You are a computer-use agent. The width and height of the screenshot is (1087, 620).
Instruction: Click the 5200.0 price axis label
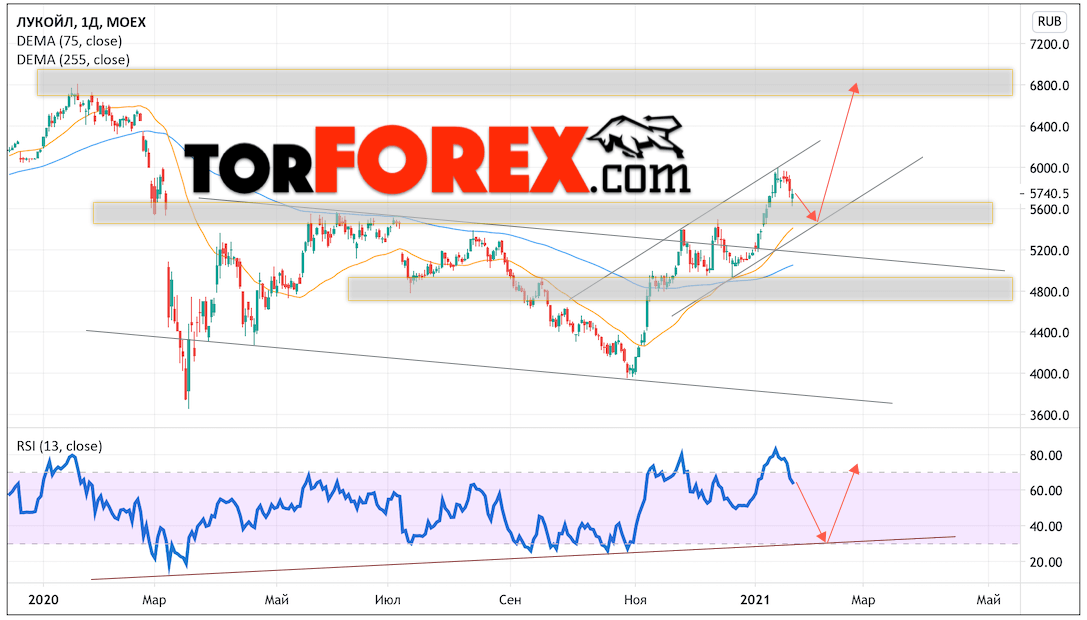pos(1050,250)
